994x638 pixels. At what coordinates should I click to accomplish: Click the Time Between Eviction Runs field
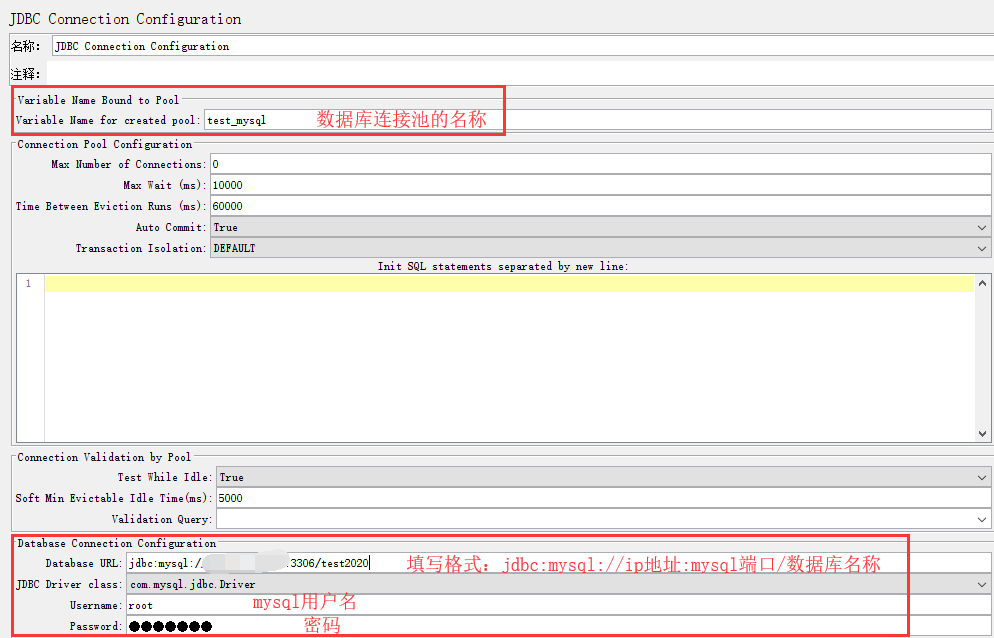click(x=600, y=206)
